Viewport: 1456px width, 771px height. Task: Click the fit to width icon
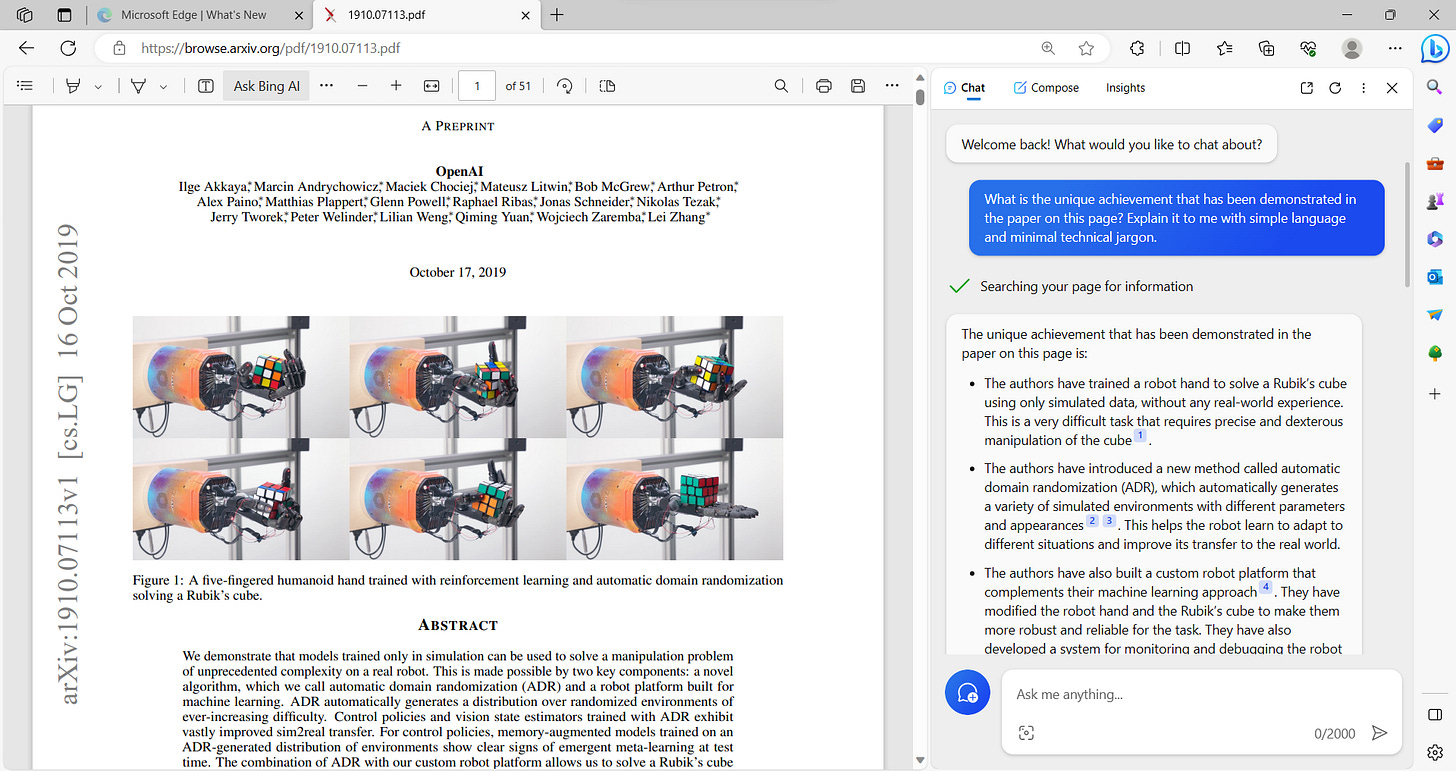[x=431, y=86]
